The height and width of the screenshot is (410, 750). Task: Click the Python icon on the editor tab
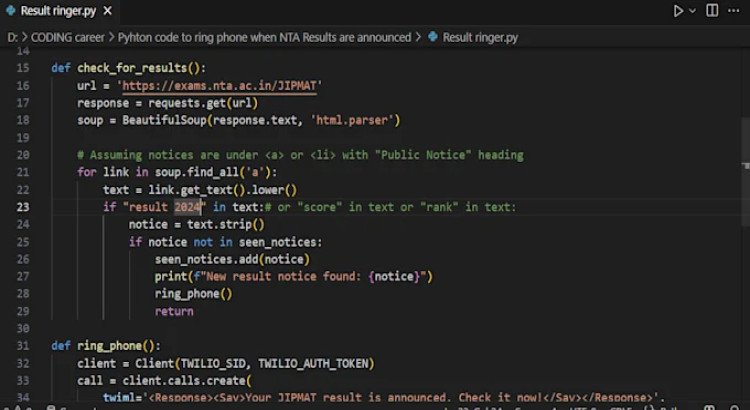11,11
